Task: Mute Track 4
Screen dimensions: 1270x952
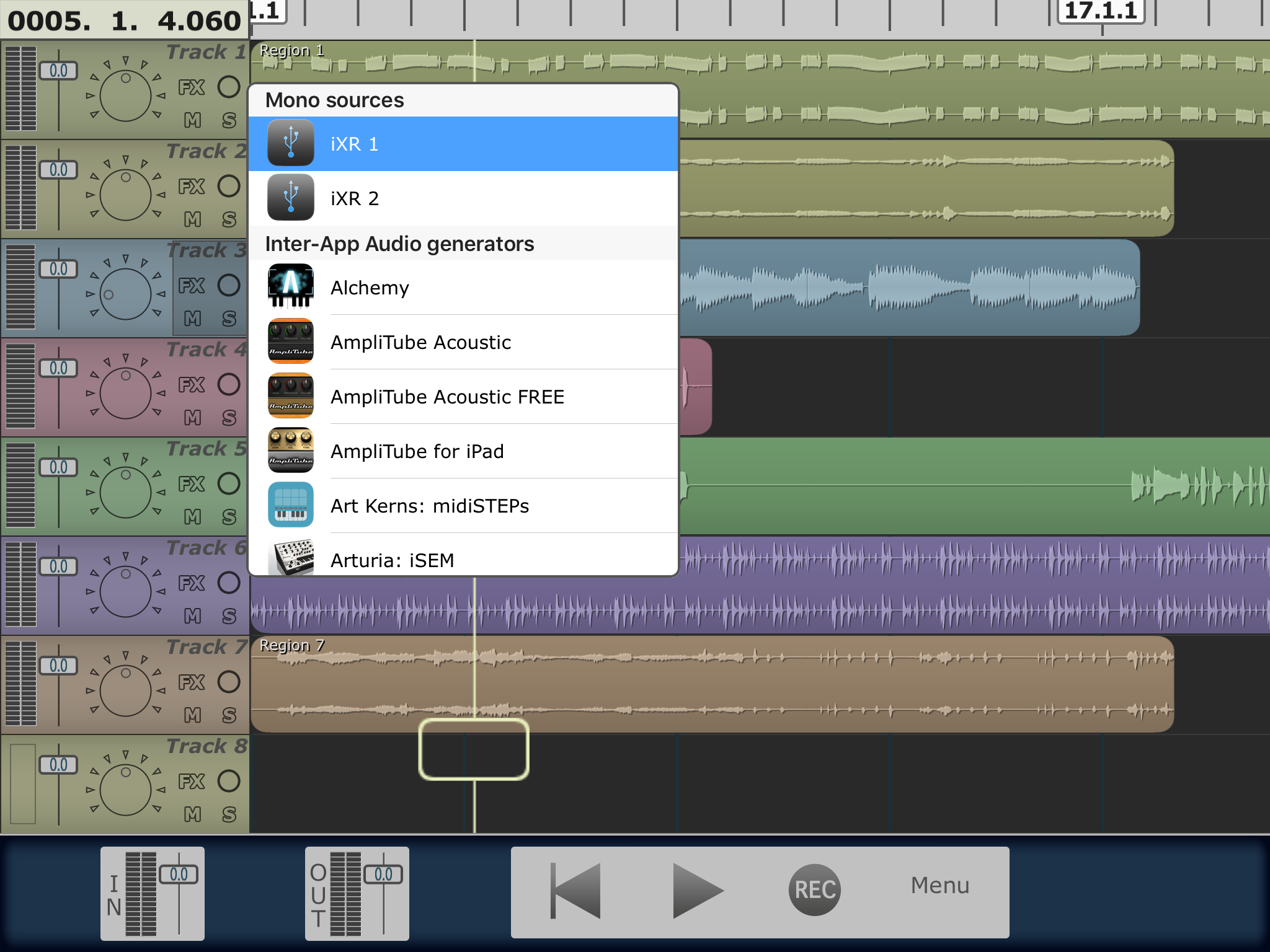Action: pos(193,418)
